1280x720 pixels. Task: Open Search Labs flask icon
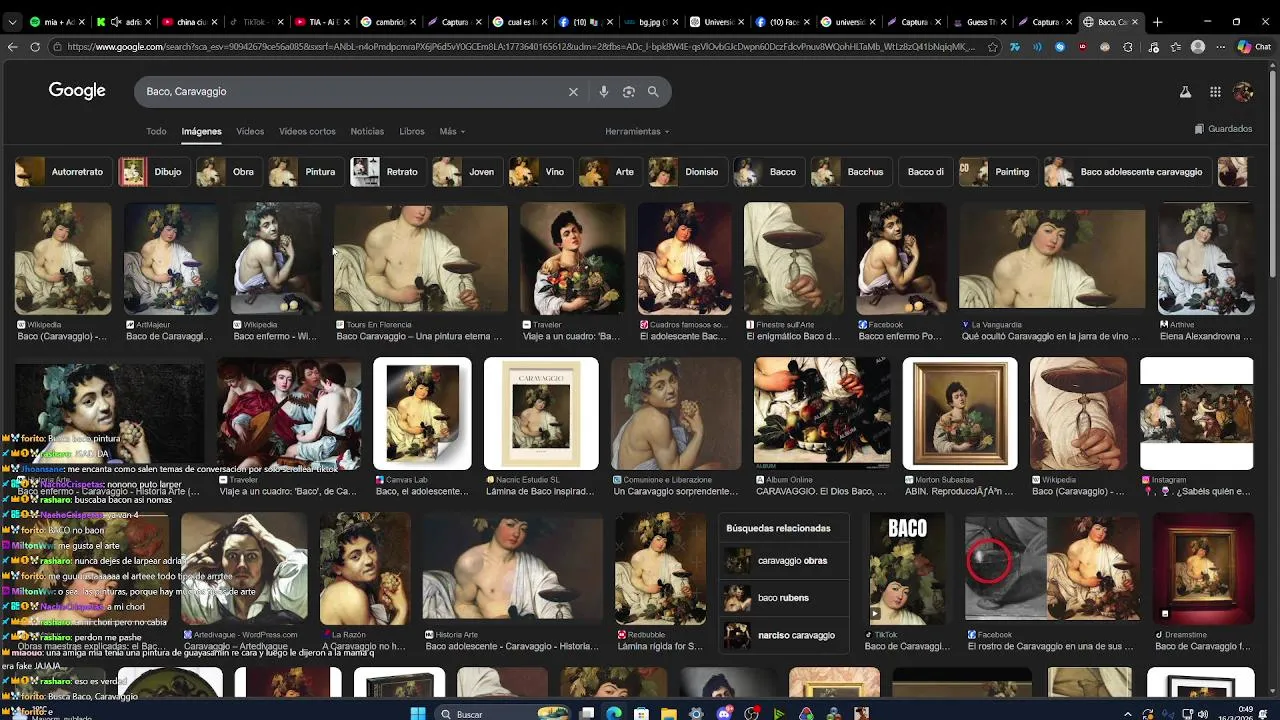1185,92
